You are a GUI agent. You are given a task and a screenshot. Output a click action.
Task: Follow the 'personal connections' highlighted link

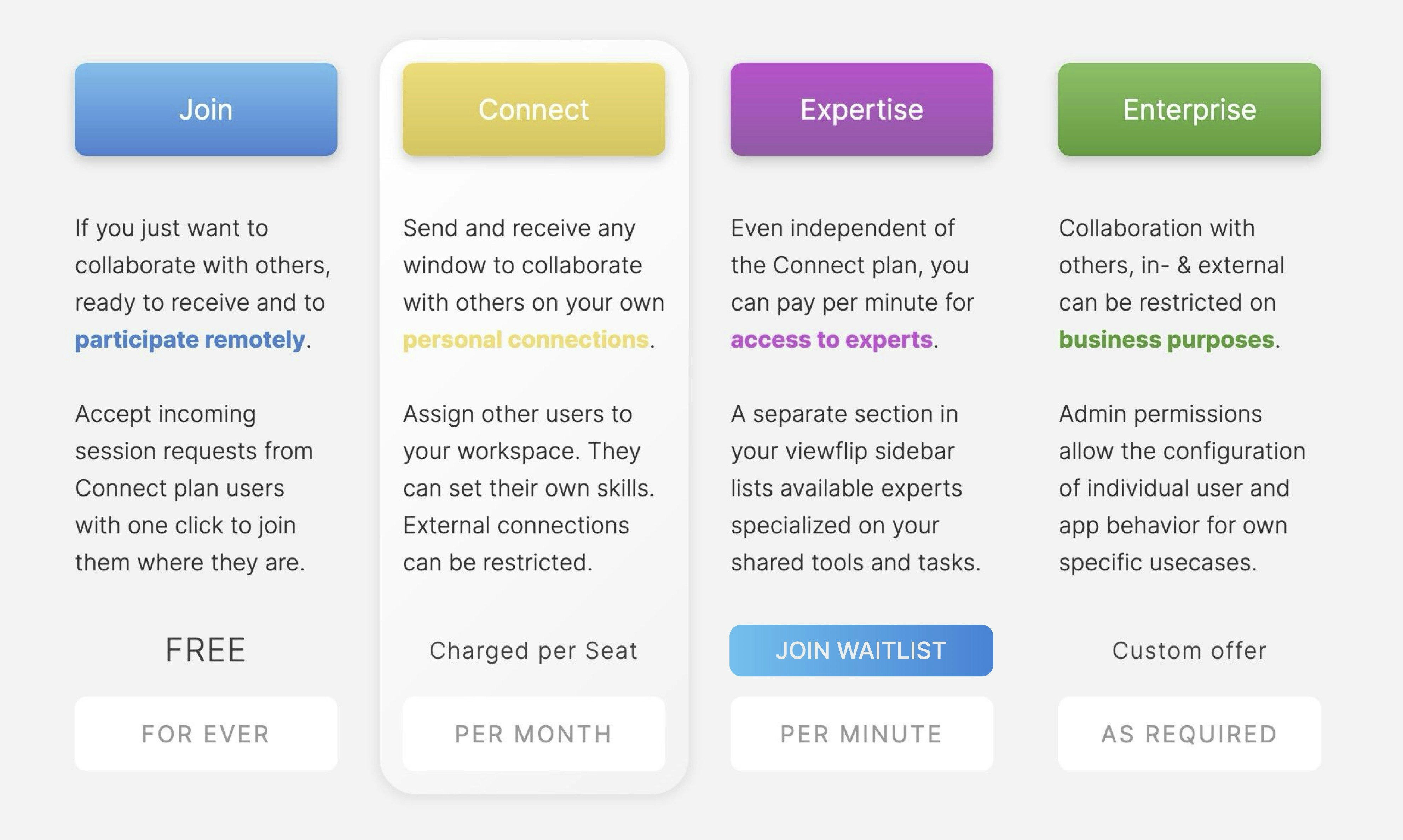[x=526, y=340]
